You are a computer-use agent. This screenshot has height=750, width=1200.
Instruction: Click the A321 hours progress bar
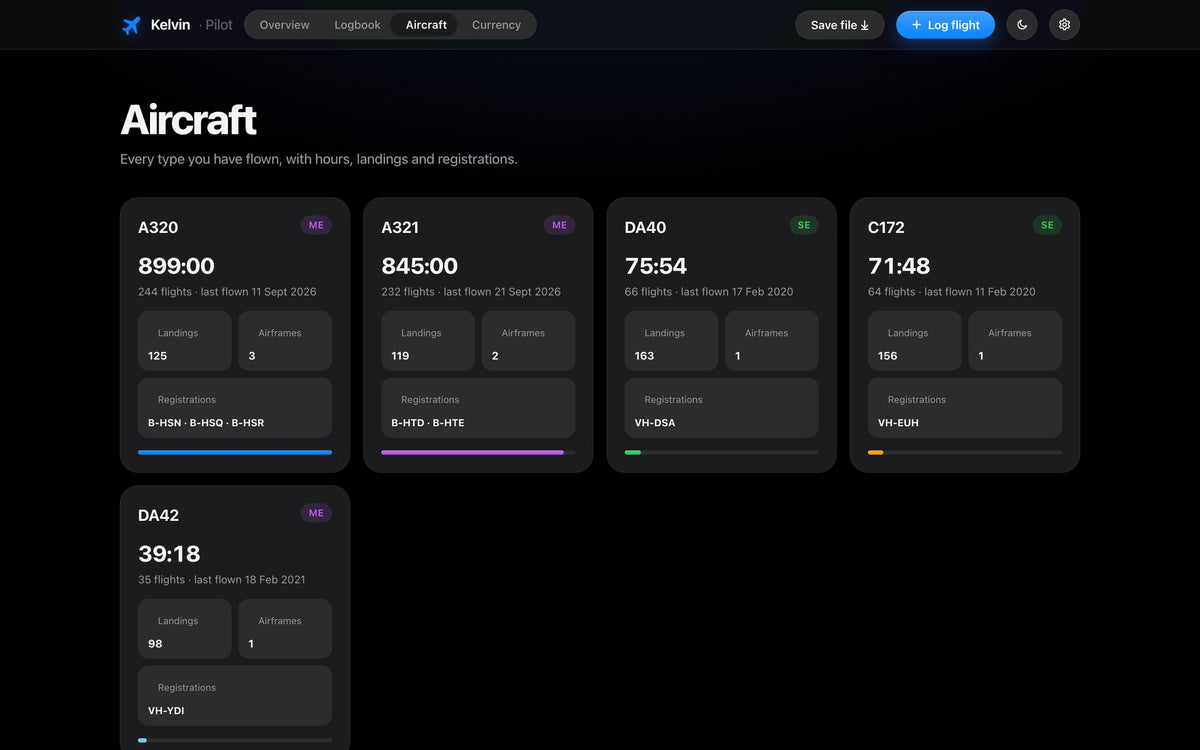478,452
